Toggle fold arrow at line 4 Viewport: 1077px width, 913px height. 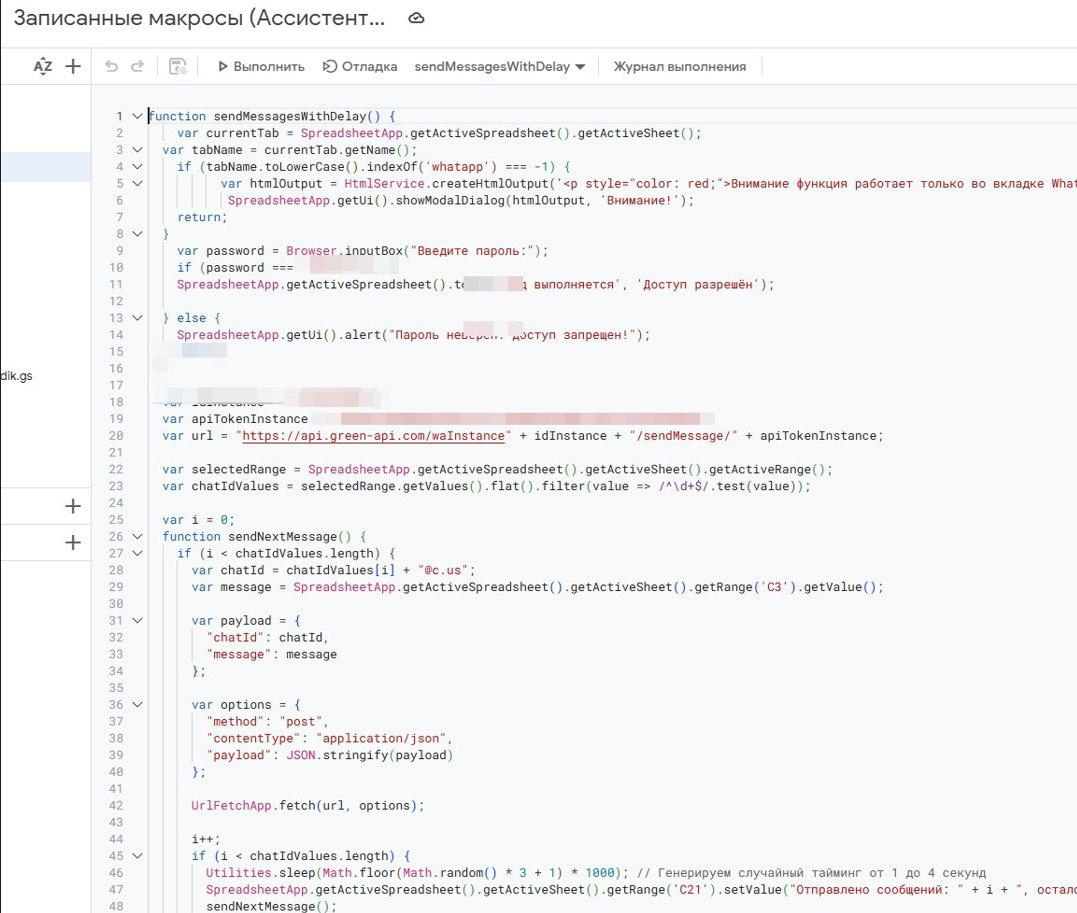(x=137, y=167)
